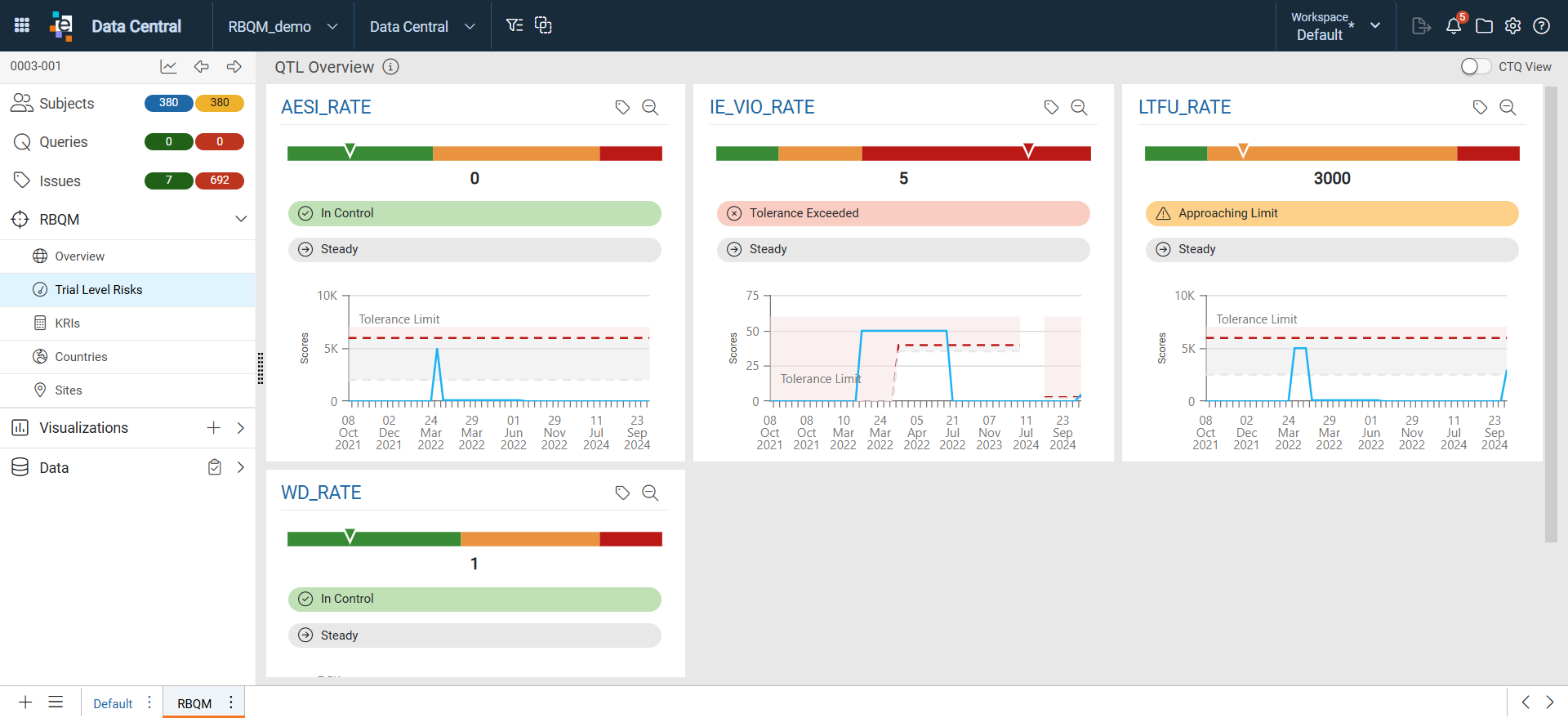Expand the Visualizations section arrow
1568x718 pixels.
pyautogui.click(x=241, y=428)
